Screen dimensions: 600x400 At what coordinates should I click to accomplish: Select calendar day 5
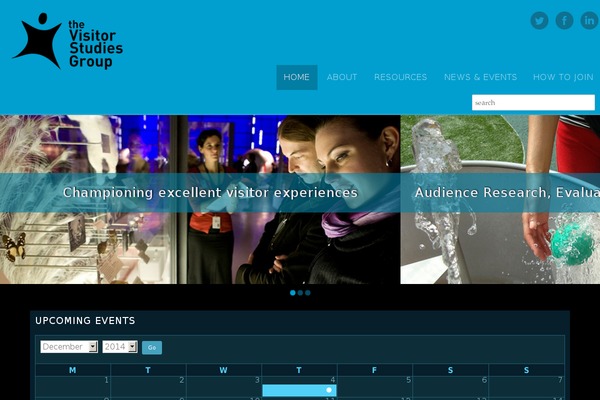point(408,380)
